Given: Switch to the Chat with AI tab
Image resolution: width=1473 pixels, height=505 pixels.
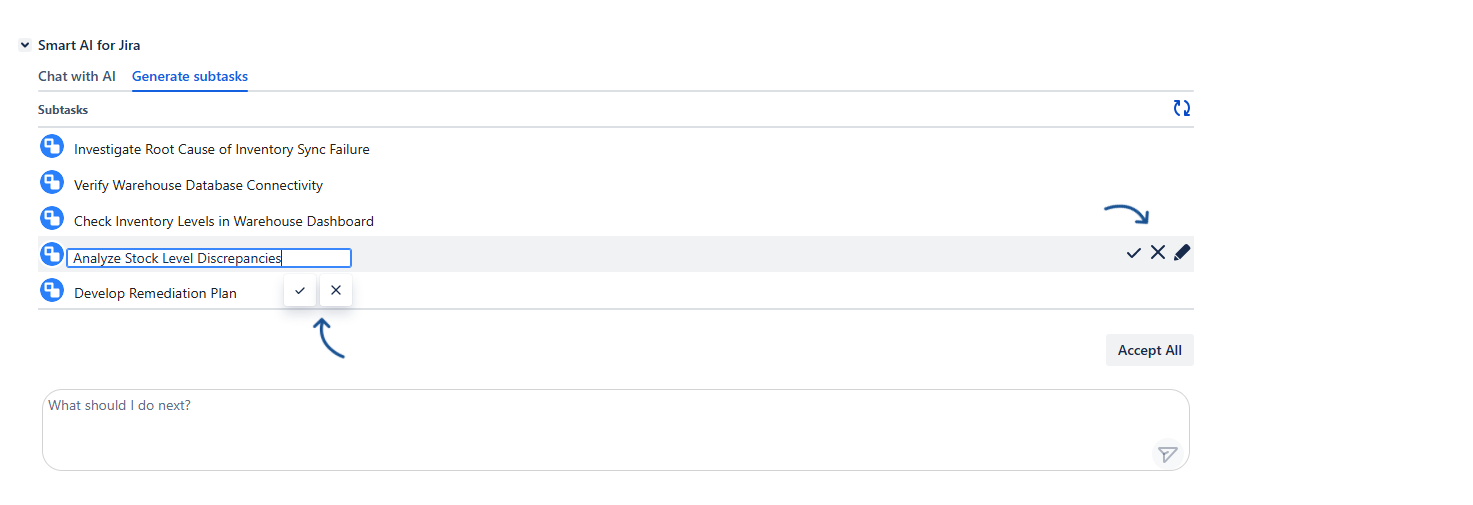Looking at the screenshot, I should click(77, 76).
